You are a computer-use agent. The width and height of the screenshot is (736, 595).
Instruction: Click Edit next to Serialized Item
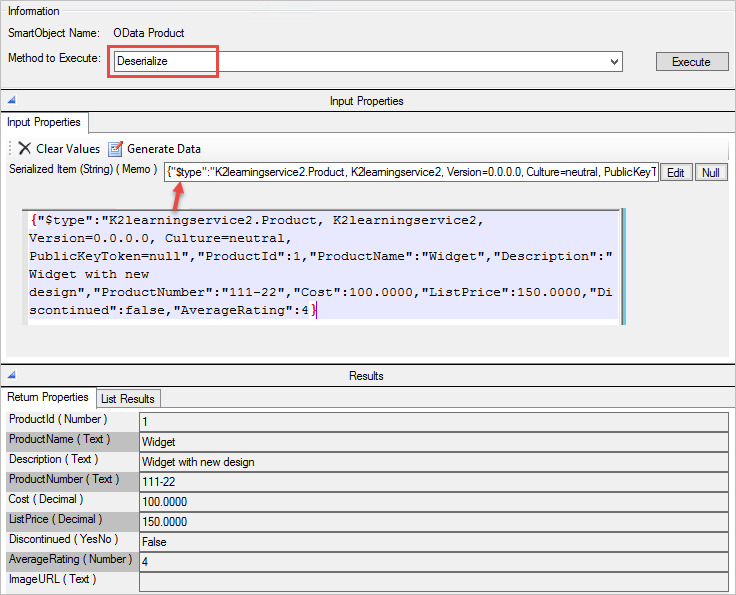676,173
